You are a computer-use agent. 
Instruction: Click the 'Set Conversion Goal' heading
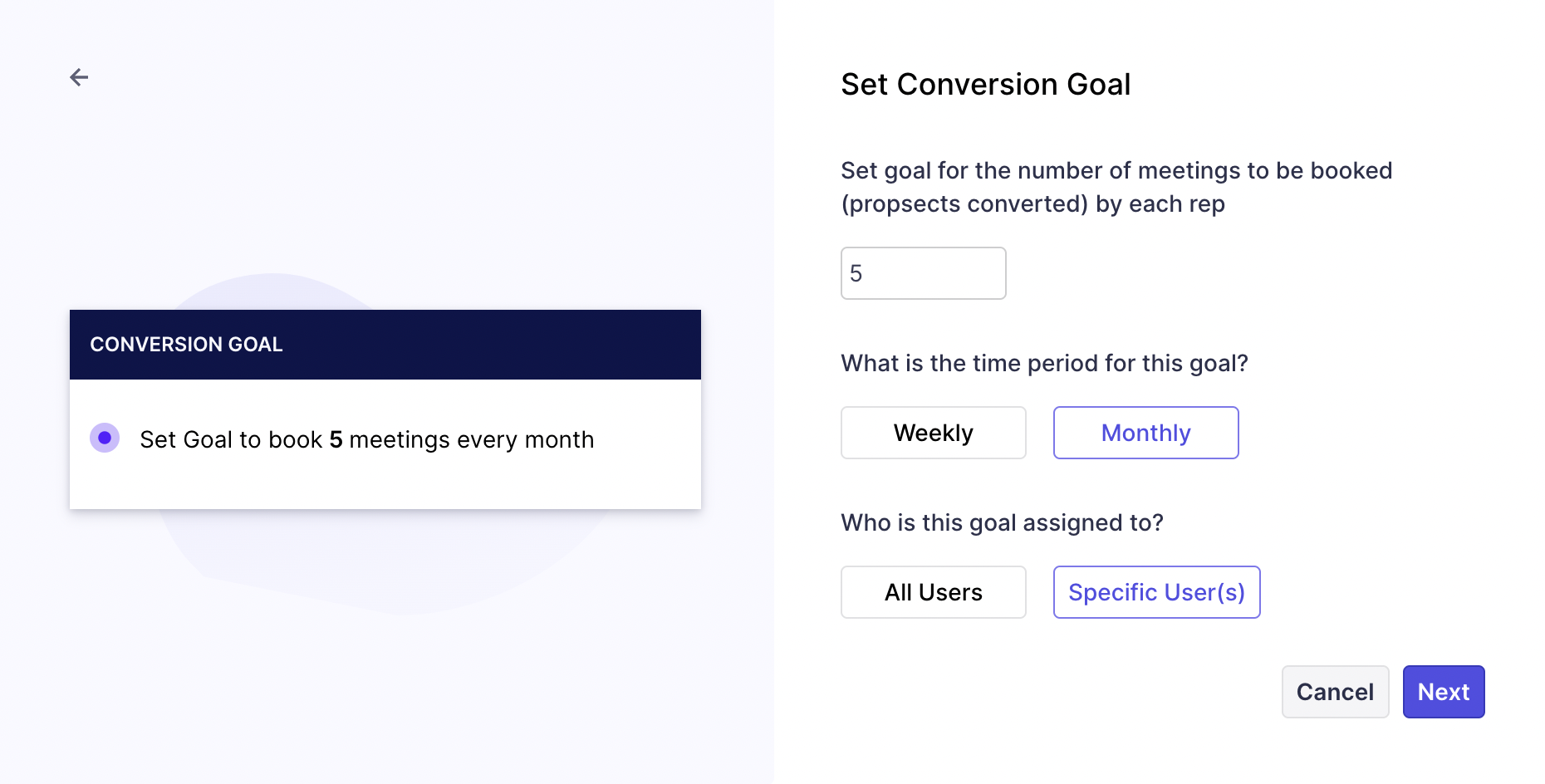pyautogui.click(x=985, y=85)
